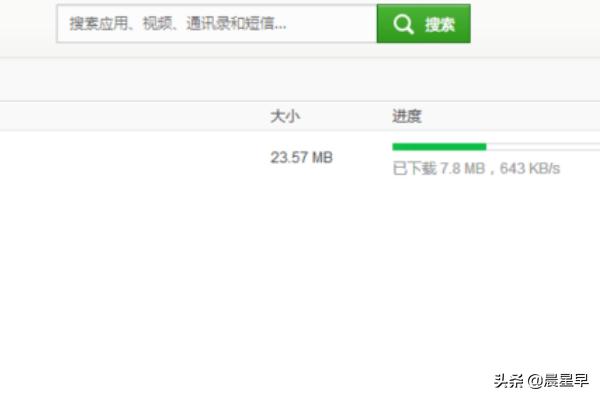The width and height of the screenshot is (600, 400).
Task: Click the blank header cell left of 大小
Action: click(130, 116)
